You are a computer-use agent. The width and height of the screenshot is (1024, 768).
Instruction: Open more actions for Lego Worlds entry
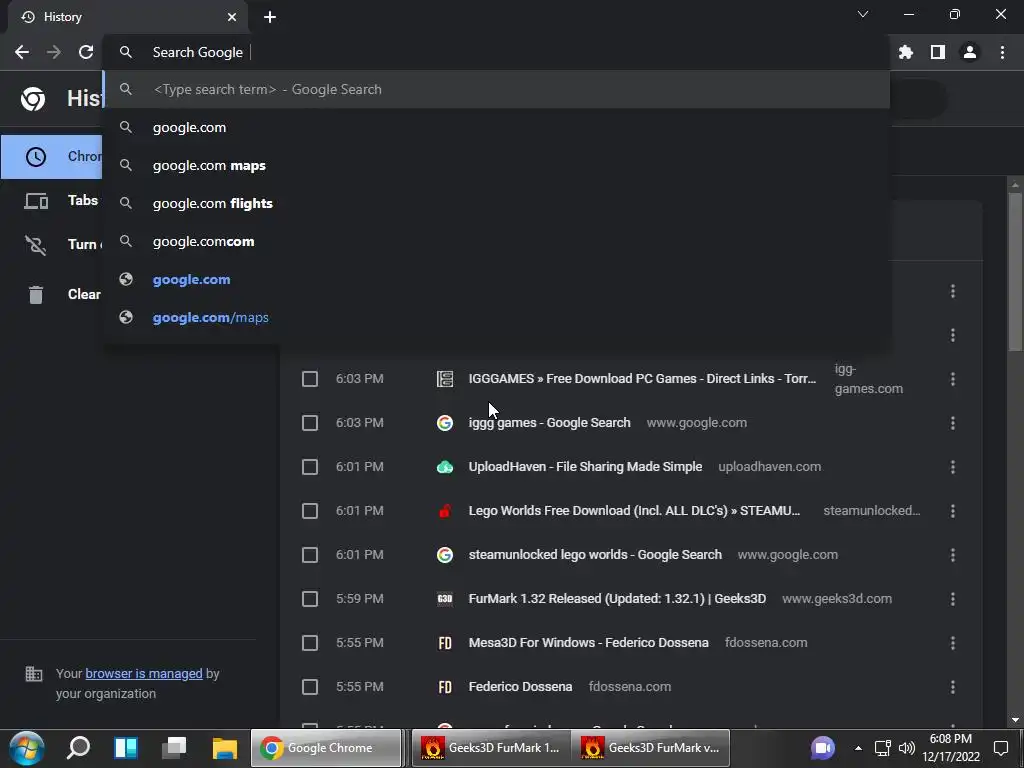coord(953,511)
